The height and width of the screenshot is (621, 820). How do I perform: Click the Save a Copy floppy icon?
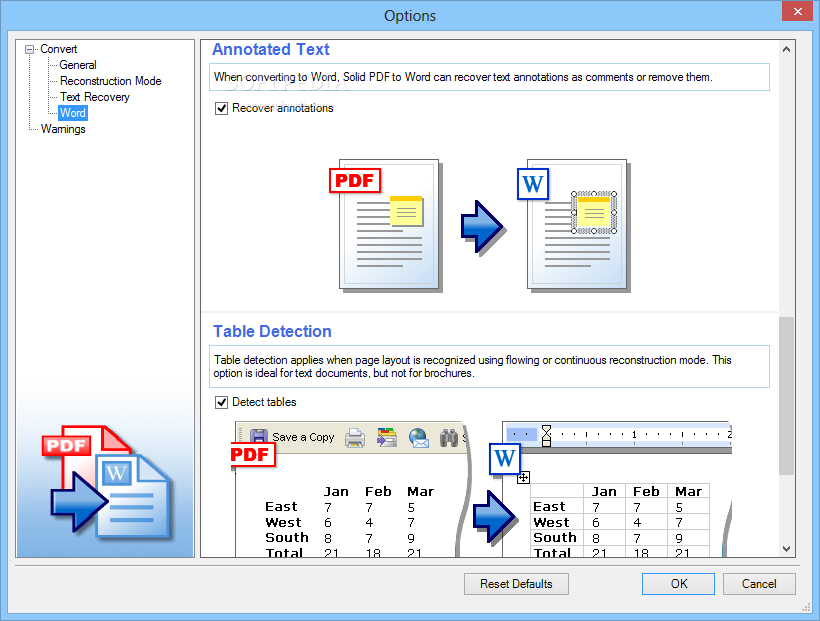[x=258, y=437]
